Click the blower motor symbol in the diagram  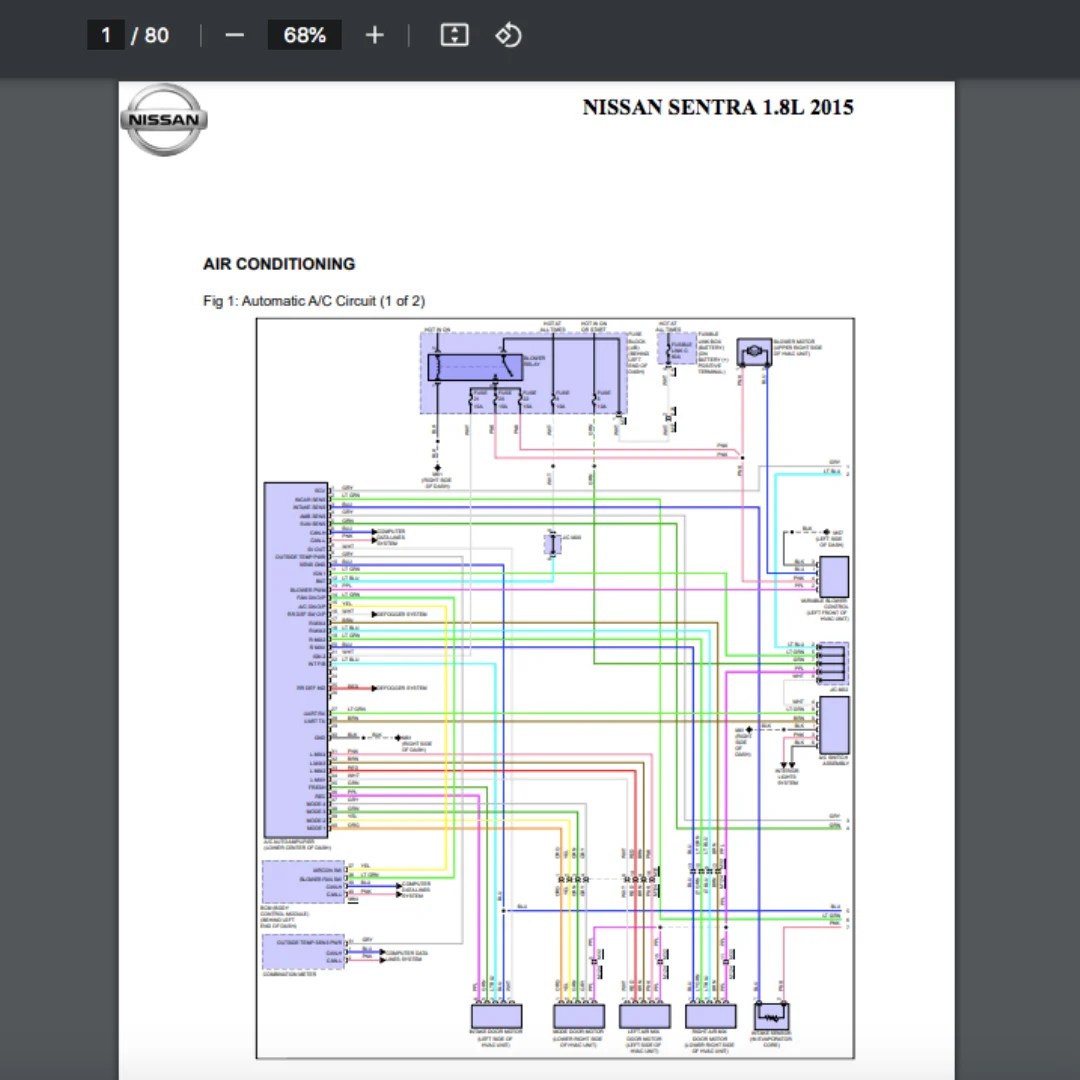tap(754, 351)
